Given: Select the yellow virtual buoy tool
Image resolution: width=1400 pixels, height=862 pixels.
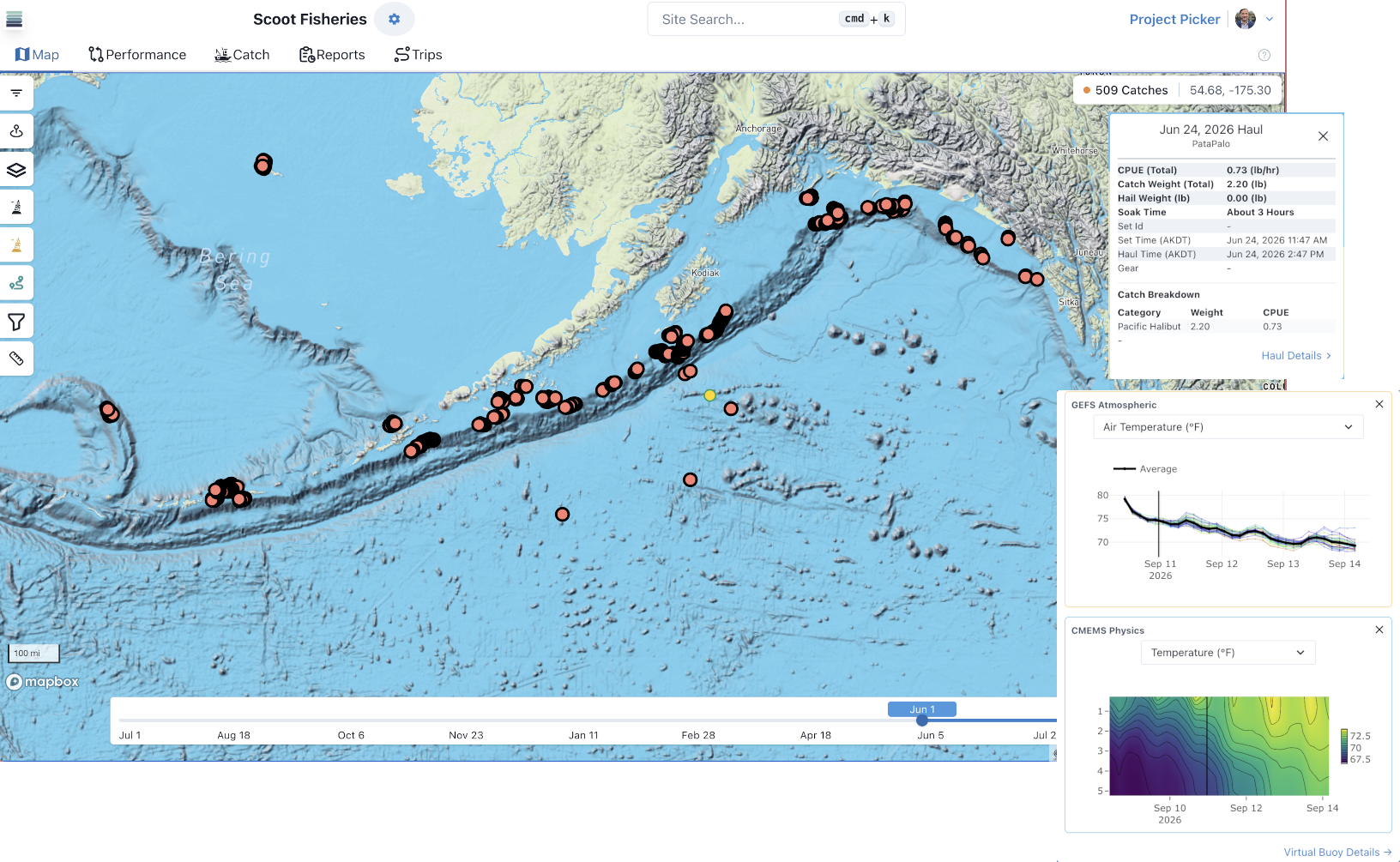Looking at the screenshot, I should pos(16,245).
